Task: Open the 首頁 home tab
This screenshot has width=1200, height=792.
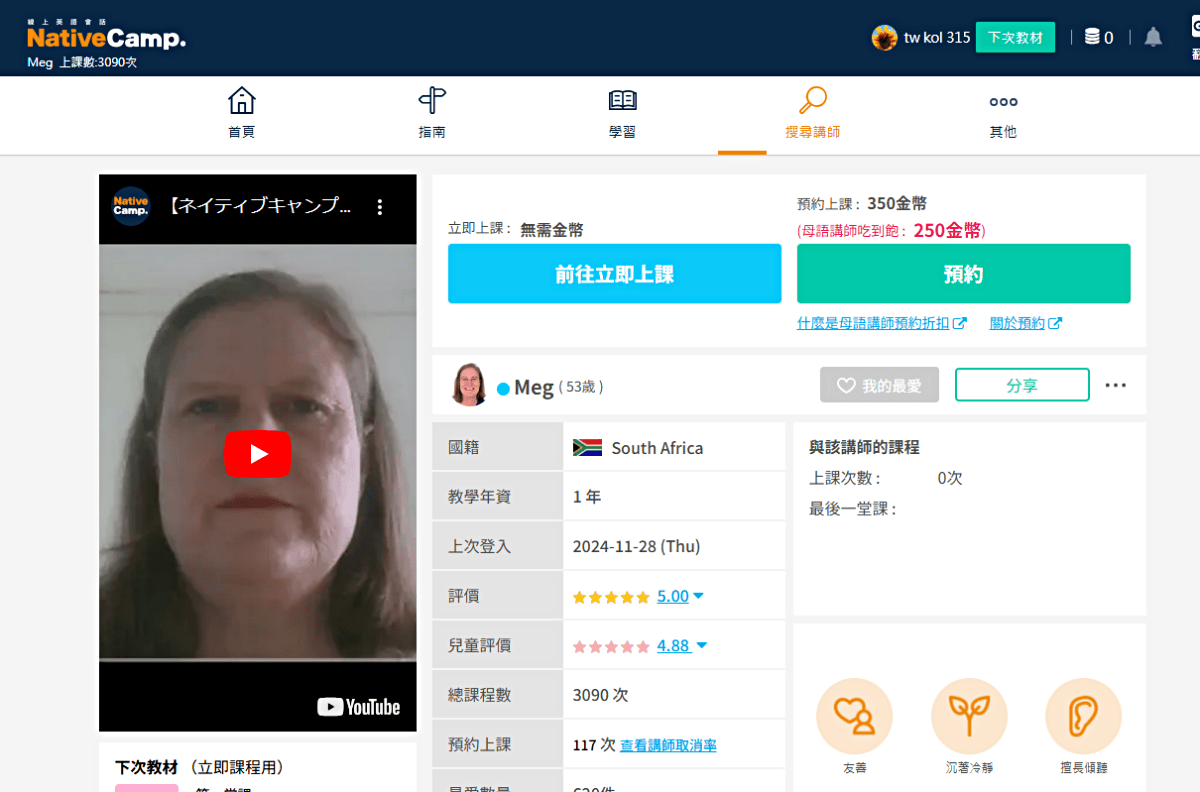Action: pos(241,113)
